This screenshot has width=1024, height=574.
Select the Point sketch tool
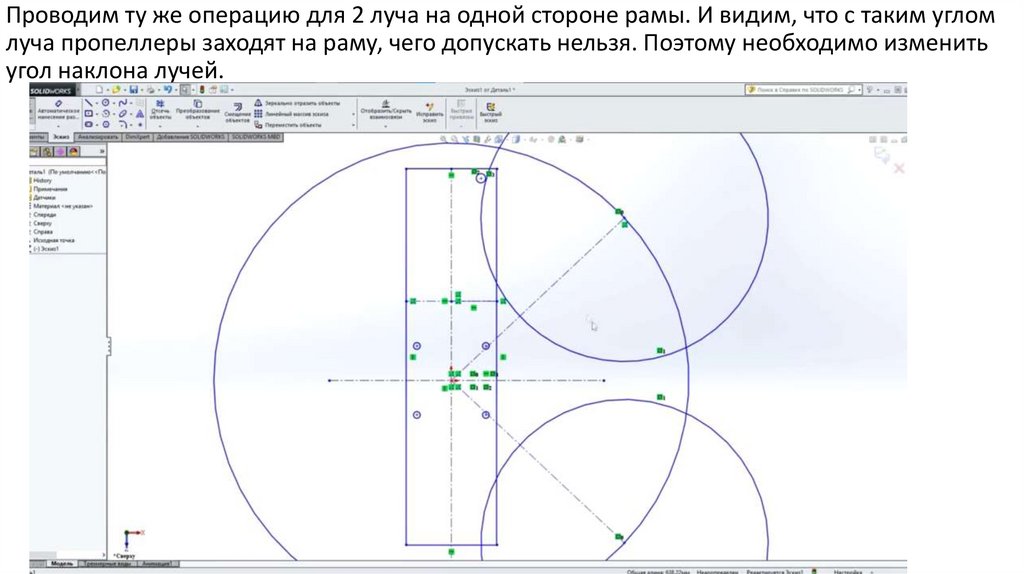coord(140,124)
